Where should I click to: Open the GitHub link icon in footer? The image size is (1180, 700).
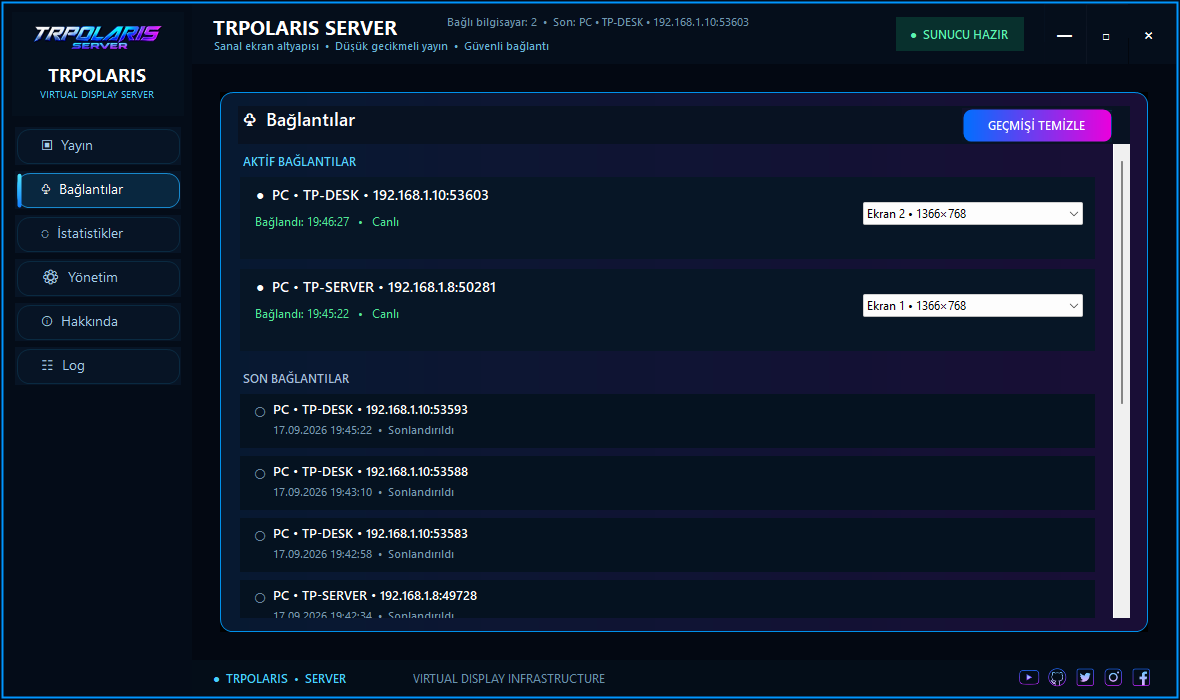click(1057, 677)
